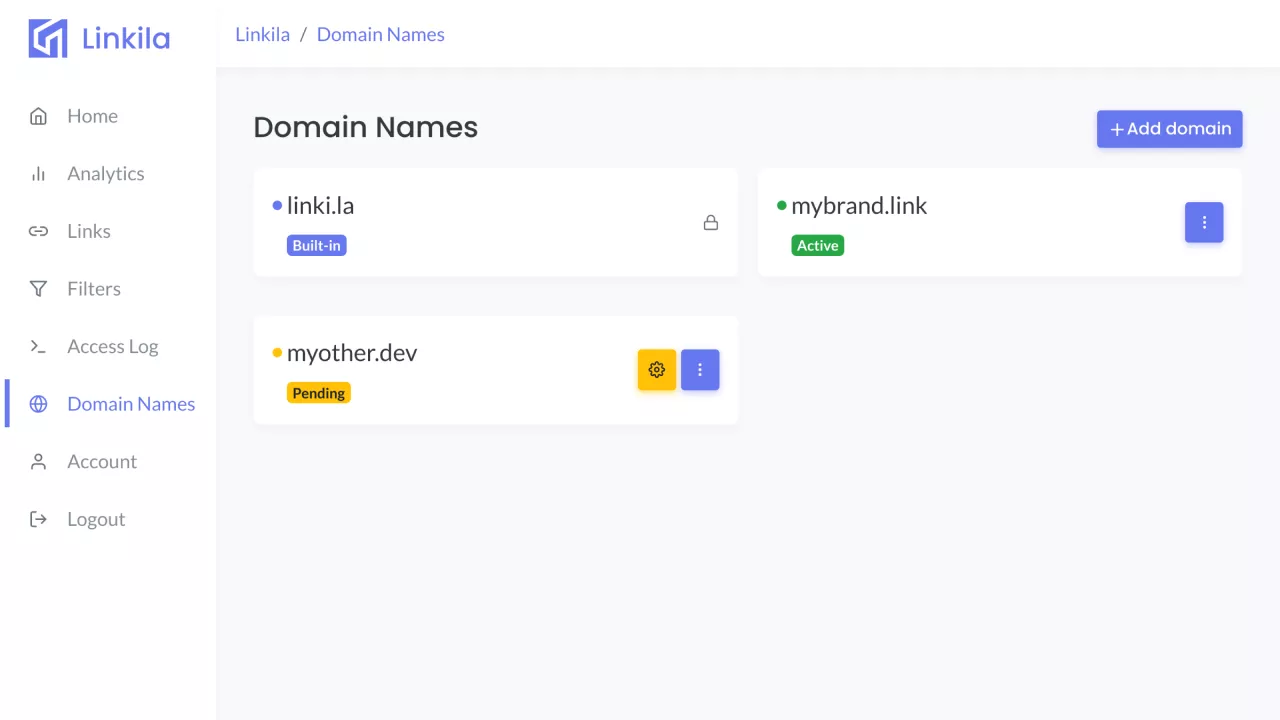
Task: Click the Analytics bar chart icon
Action: [38, 174]
